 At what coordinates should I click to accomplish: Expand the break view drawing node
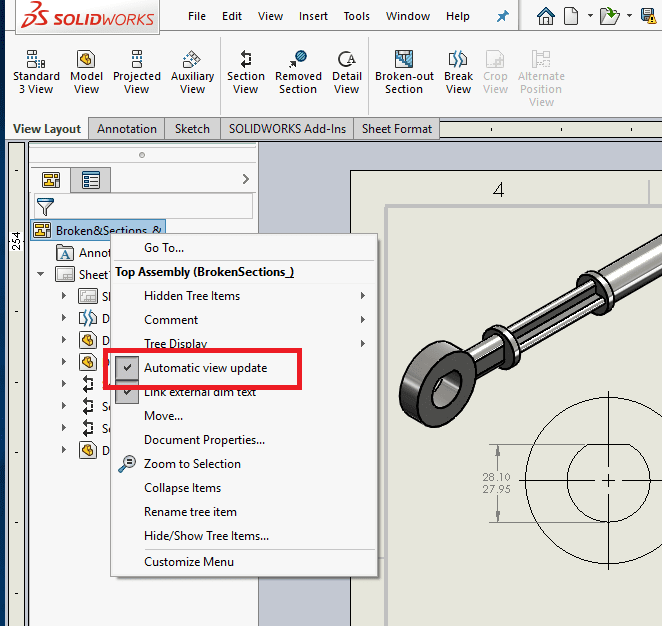tap(64, 317)
